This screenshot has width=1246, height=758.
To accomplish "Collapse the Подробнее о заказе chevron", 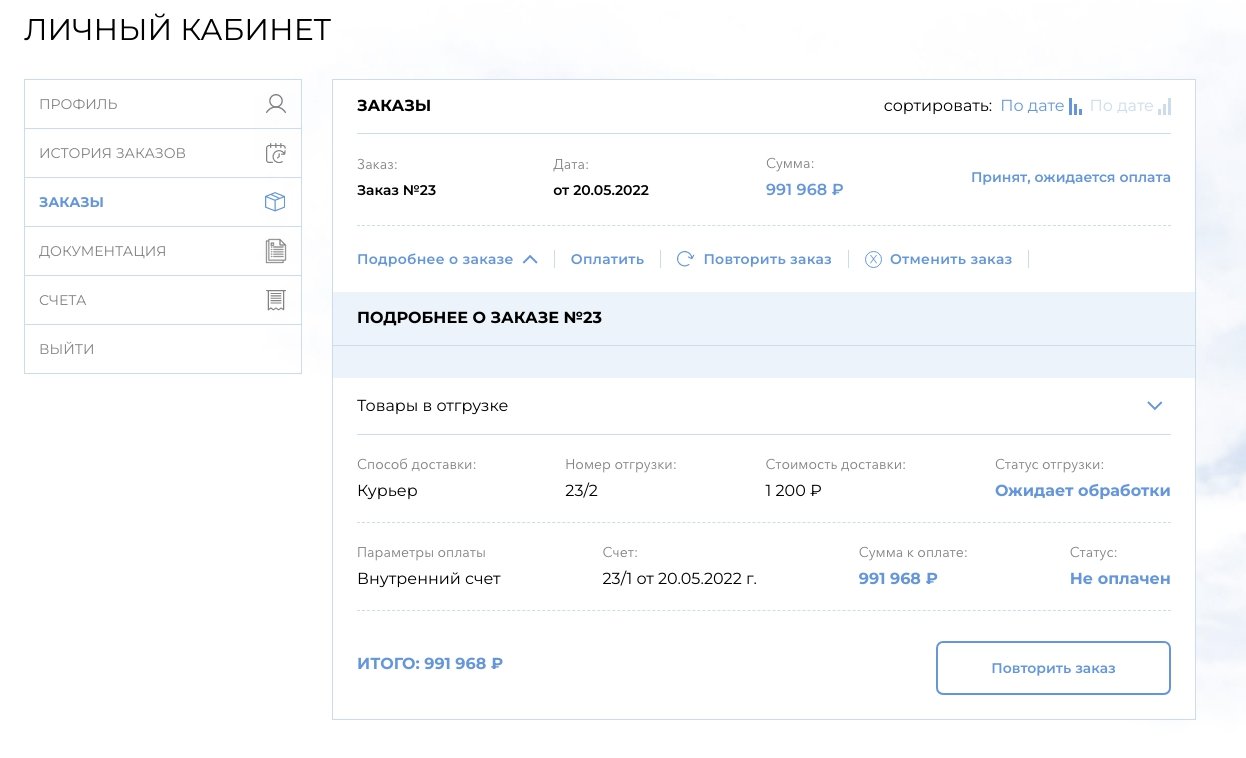I will 530,259.
